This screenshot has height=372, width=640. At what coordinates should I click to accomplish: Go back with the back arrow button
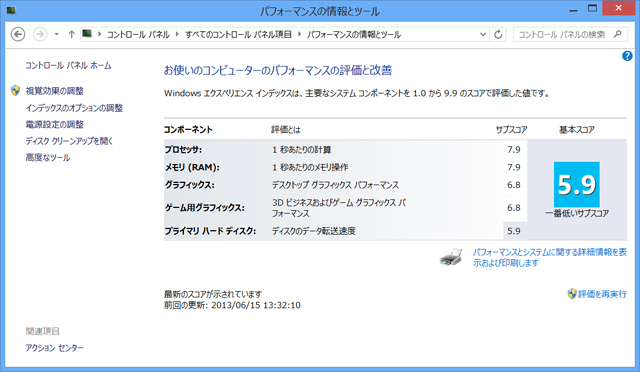[x=18, y=34]
